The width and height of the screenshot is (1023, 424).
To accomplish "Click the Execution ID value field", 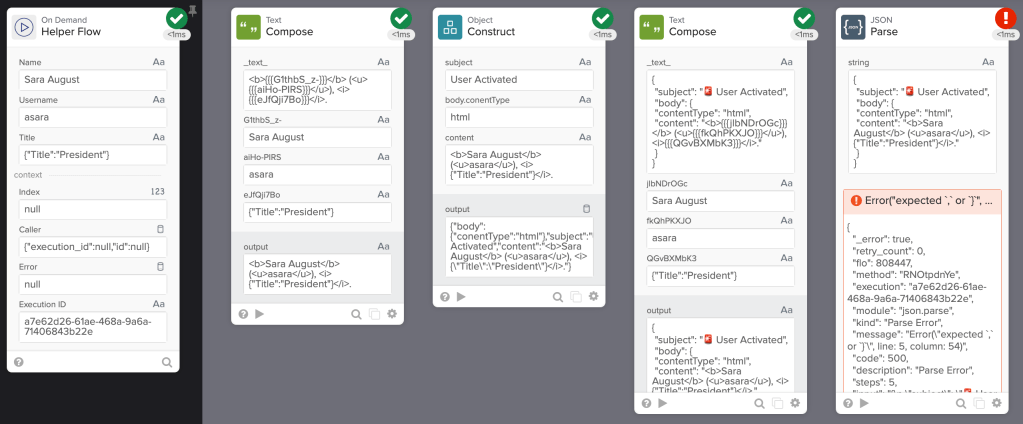I will tap(93, 324).
